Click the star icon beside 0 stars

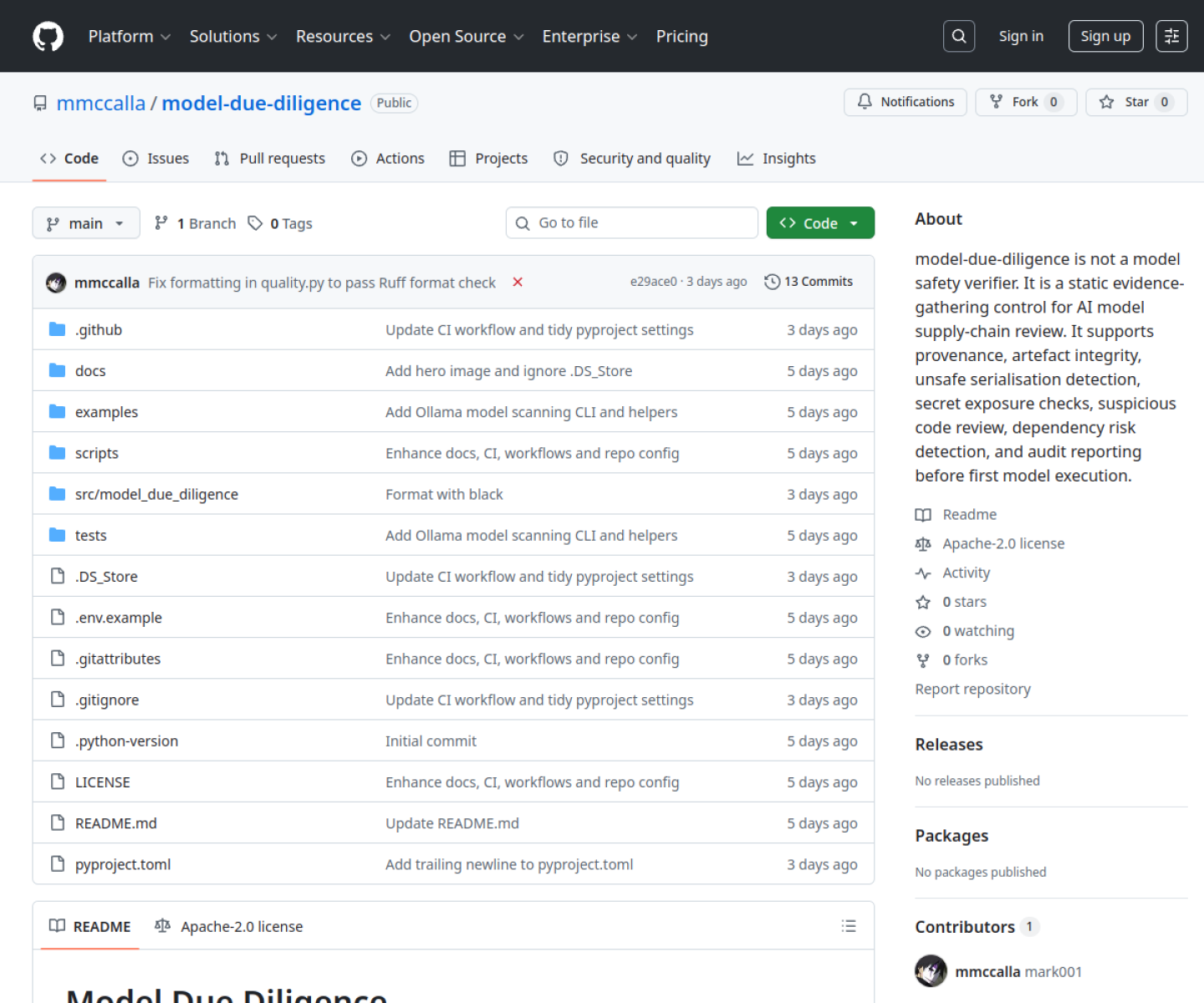click(923, 602)
